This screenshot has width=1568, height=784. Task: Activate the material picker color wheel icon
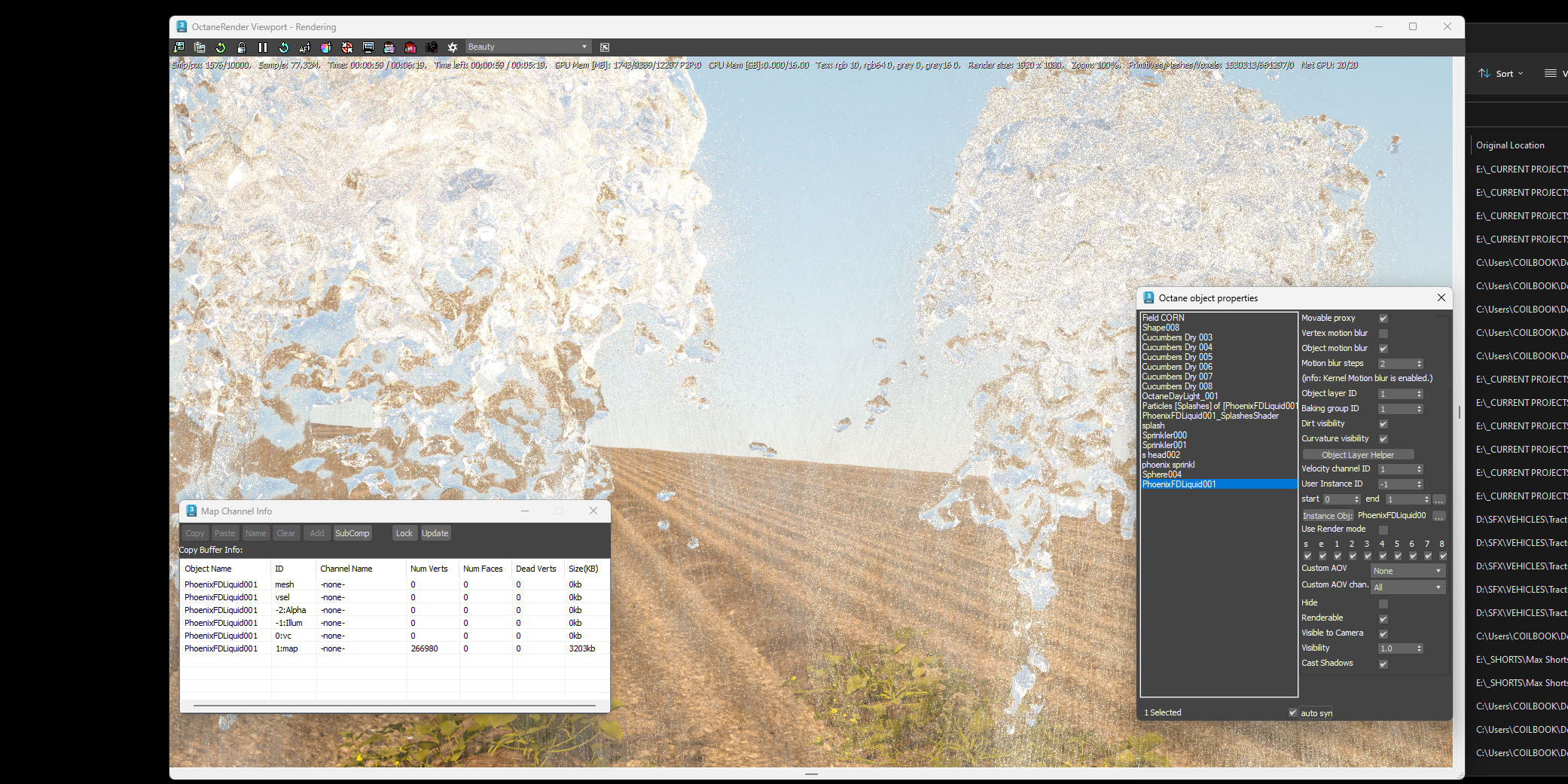coord(326,47)
